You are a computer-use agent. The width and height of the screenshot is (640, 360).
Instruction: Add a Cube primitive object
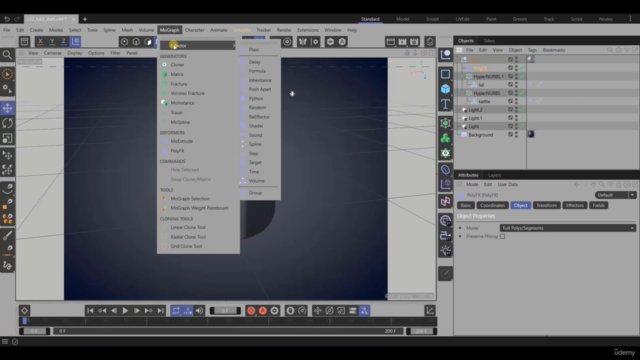(445, 89)
